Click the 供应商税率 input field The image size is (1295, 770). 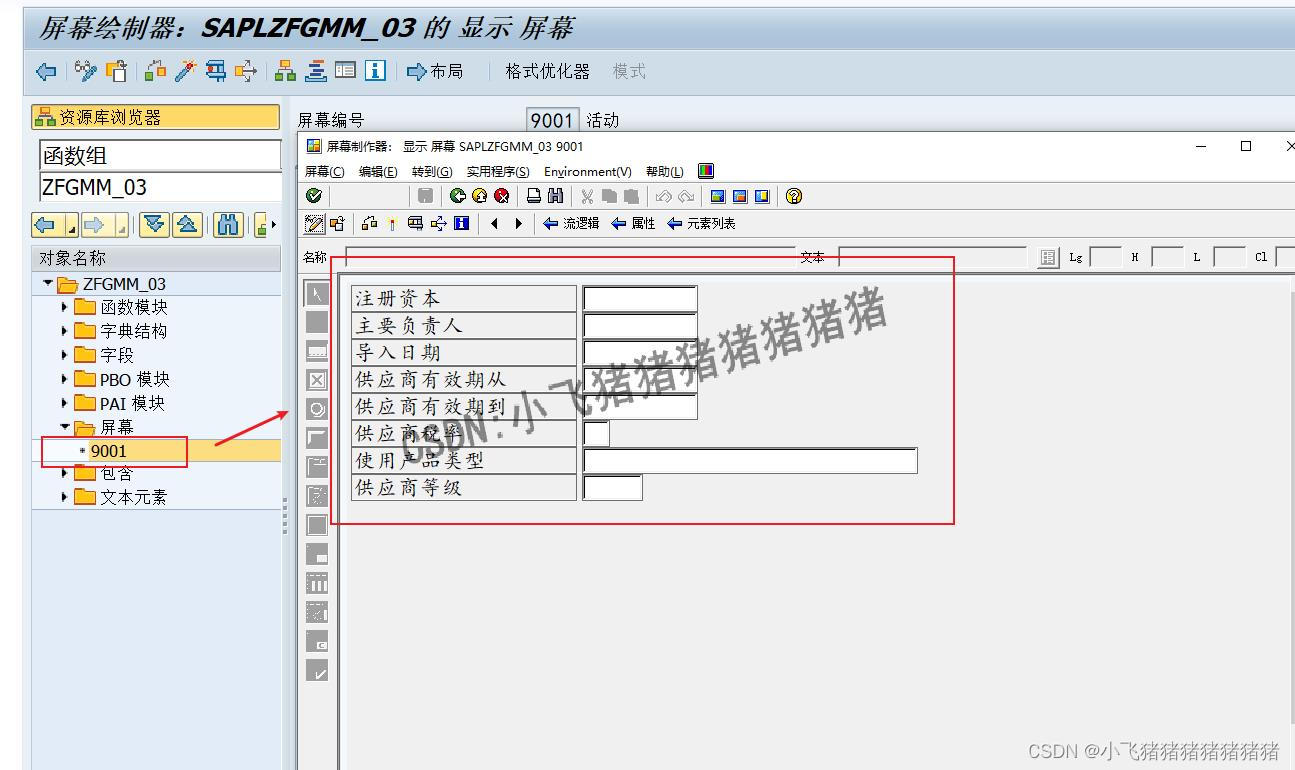[596, 433]
